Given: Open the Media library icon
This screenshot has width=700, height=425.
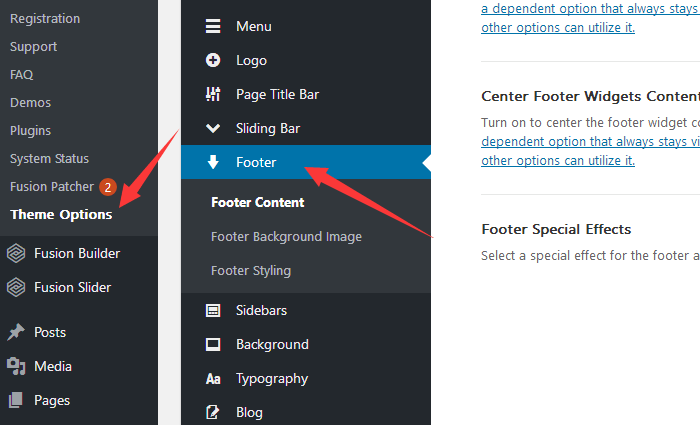Looking at the screenshot, I should point(16,366).
